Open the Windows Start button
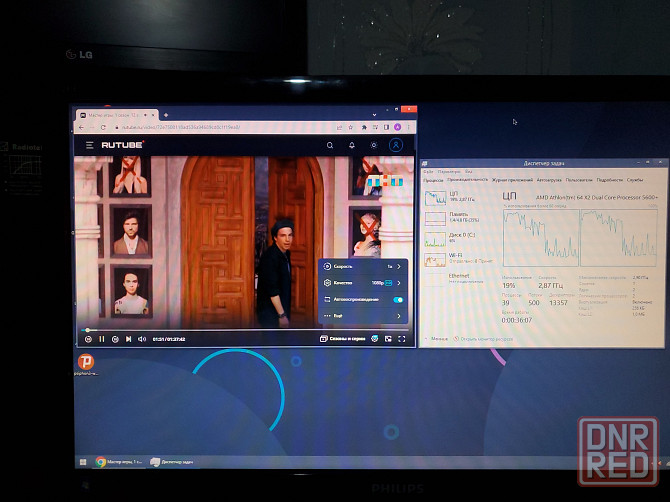Screen dimensions: 670x502 (x=83, y=462)
